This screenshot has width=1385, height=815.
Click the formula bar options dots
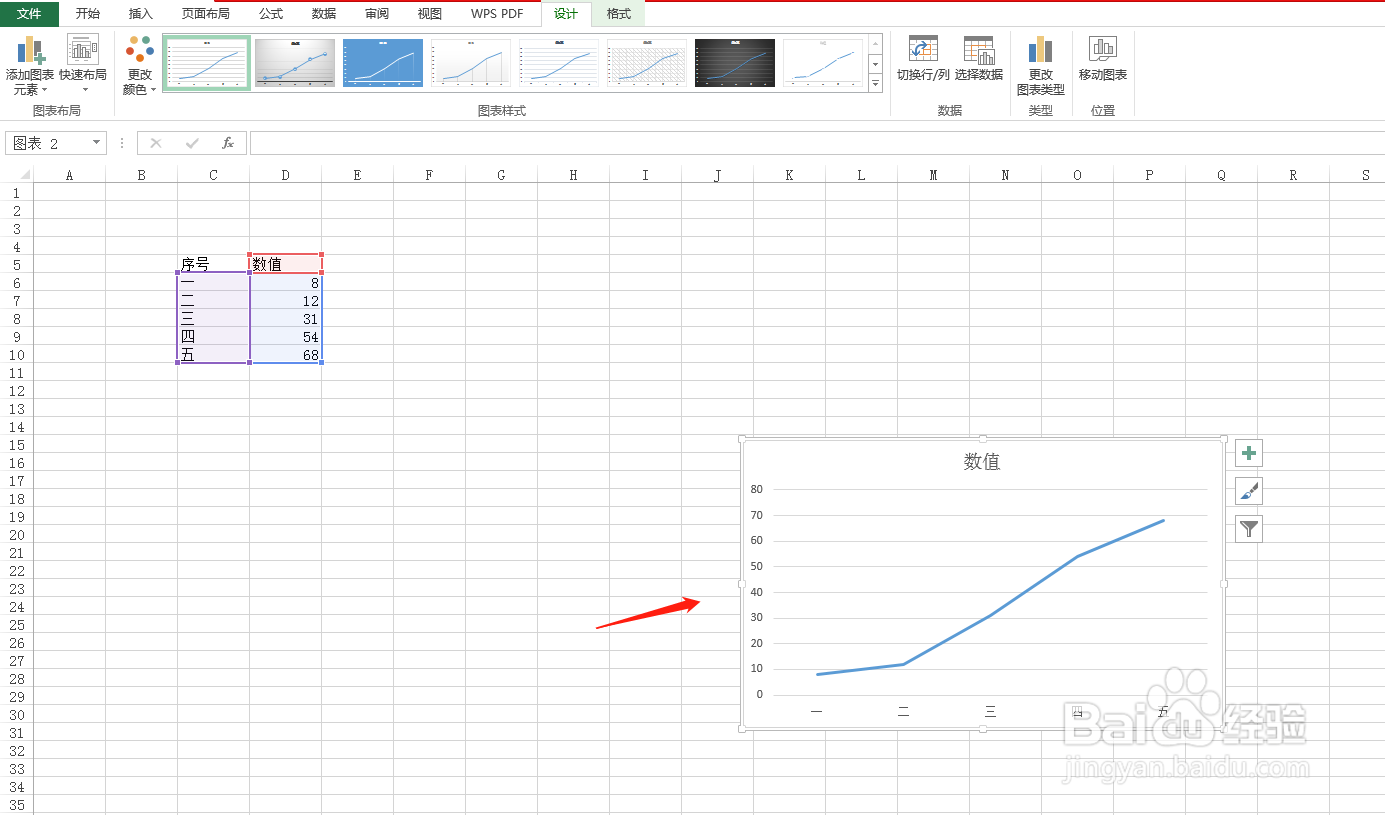(x=122, y=143)
